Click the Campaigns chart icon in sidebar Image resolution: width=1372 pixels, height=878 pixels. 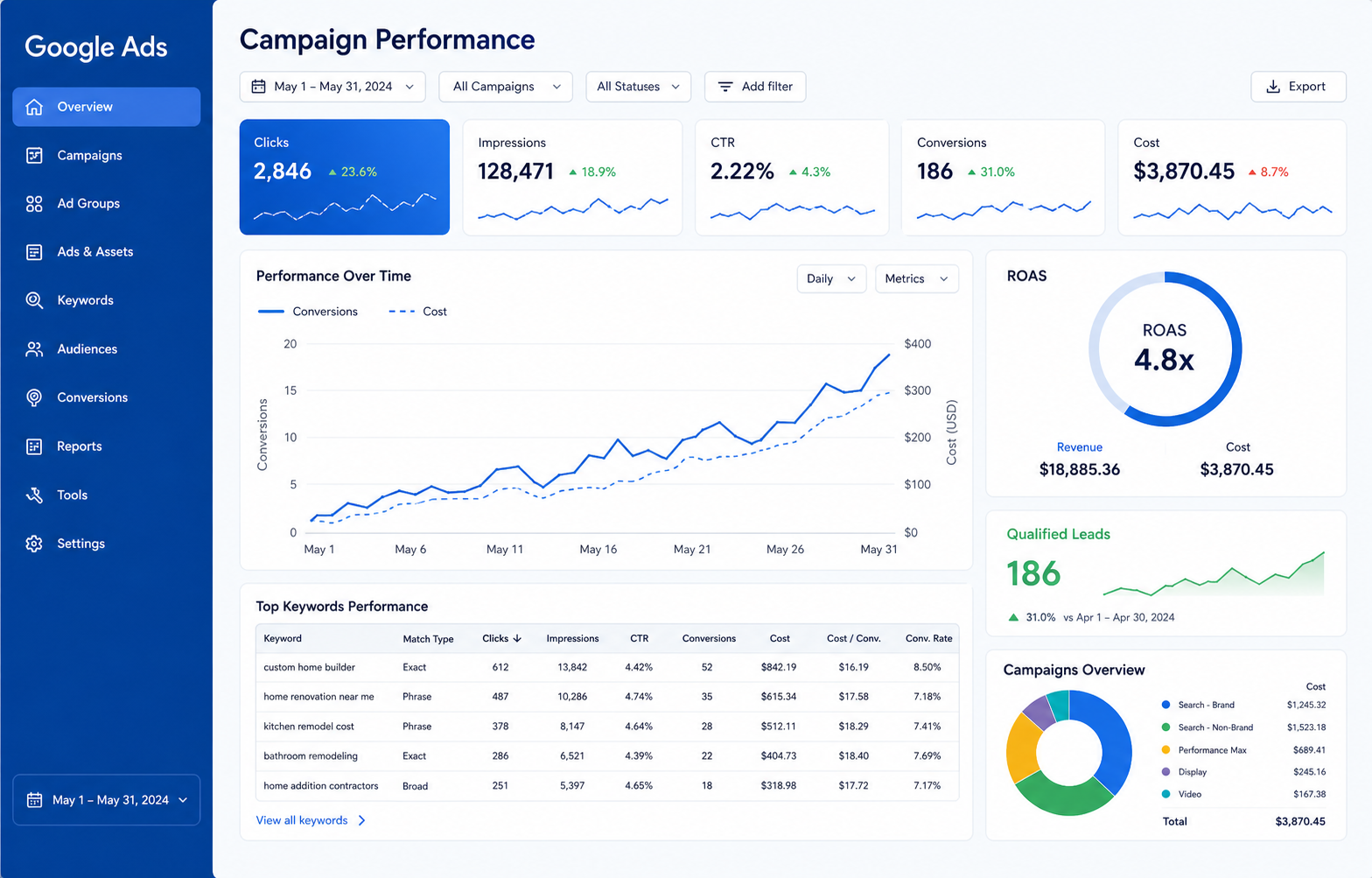click(34, 155)
